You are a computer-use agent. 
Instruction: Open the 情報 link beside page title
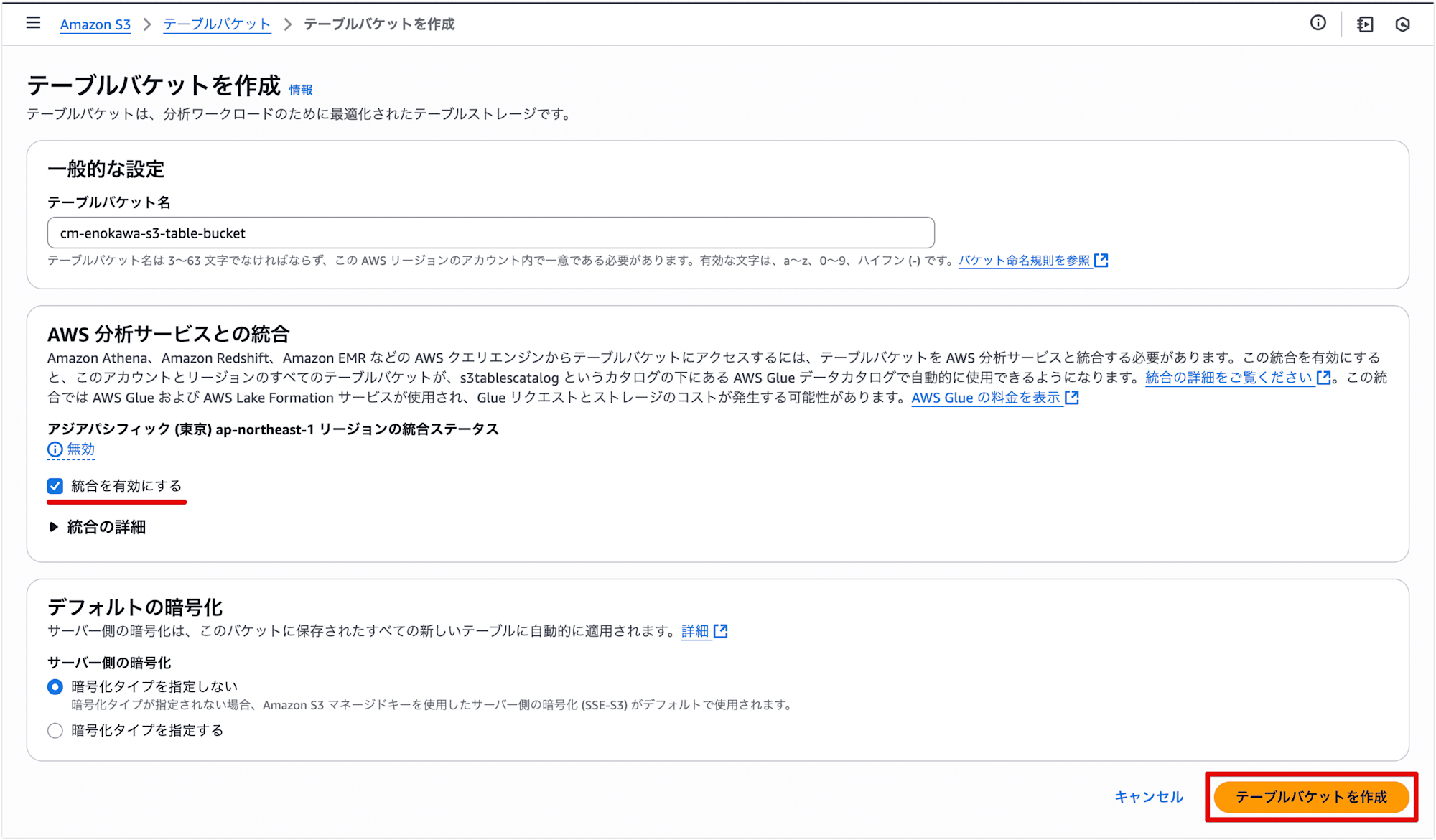pyautogui.click(x=301, y=90)
